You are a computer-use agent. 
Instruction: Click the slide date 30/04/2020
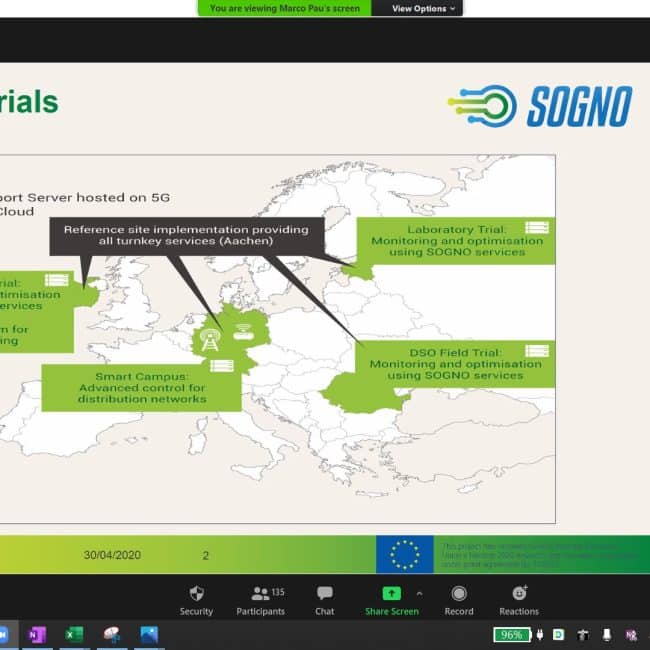pos(112,555)
